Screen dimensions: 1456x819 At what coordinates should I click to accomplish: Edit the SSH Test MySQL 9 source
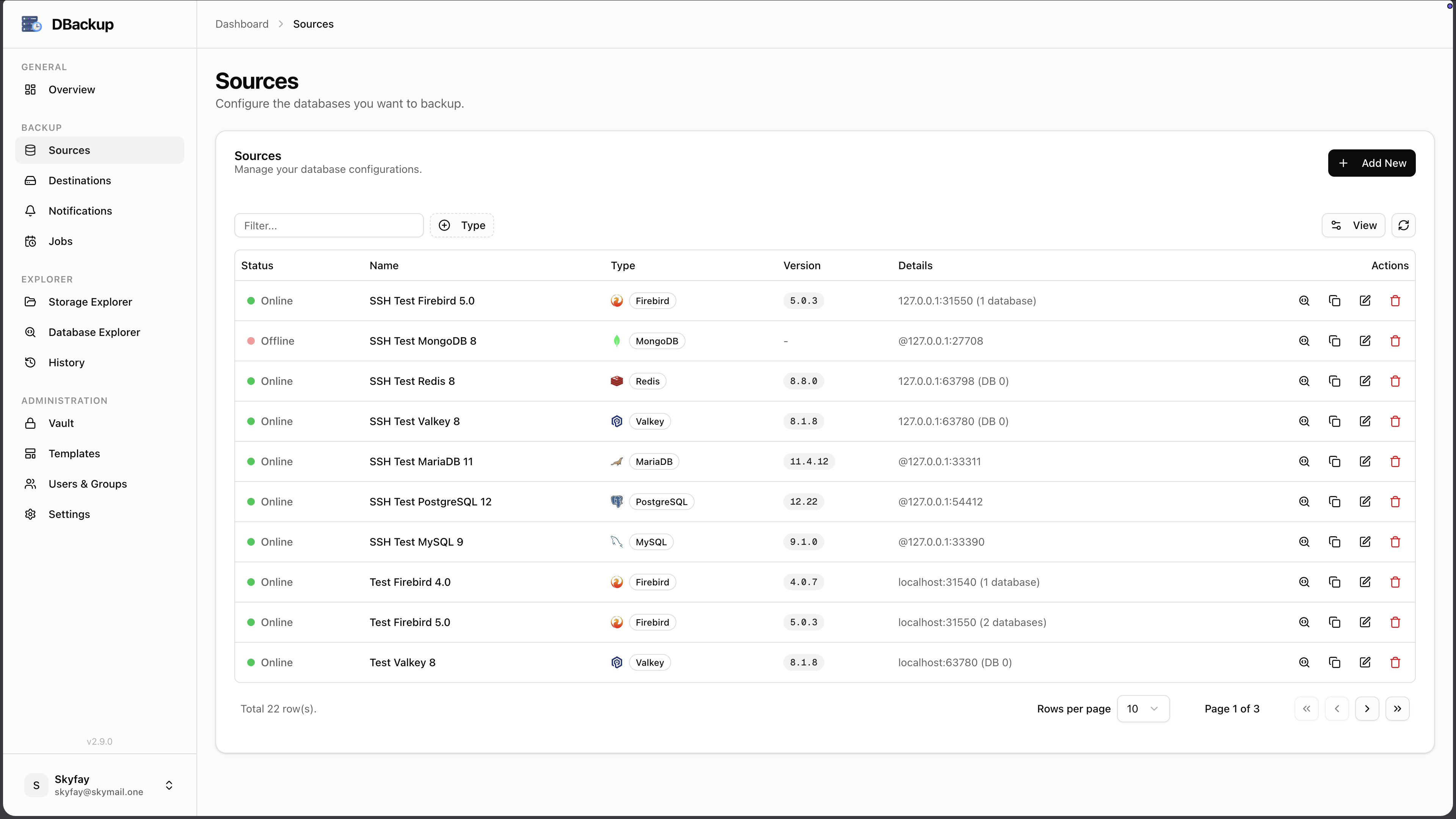pos(1365,541)
